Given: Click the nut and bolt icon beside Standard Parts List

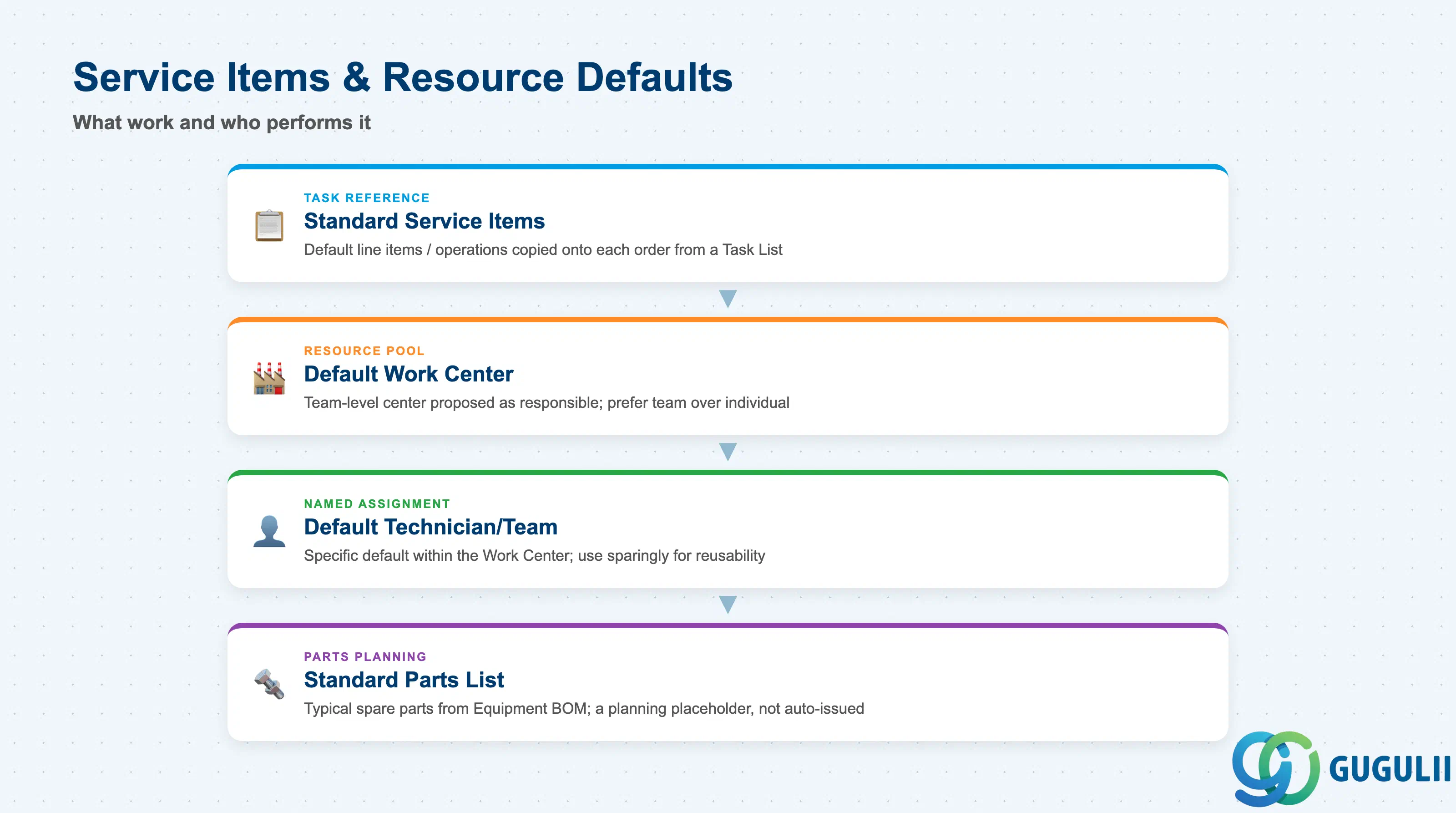Looking at the screenshot, I should click(x=269, y=684).
